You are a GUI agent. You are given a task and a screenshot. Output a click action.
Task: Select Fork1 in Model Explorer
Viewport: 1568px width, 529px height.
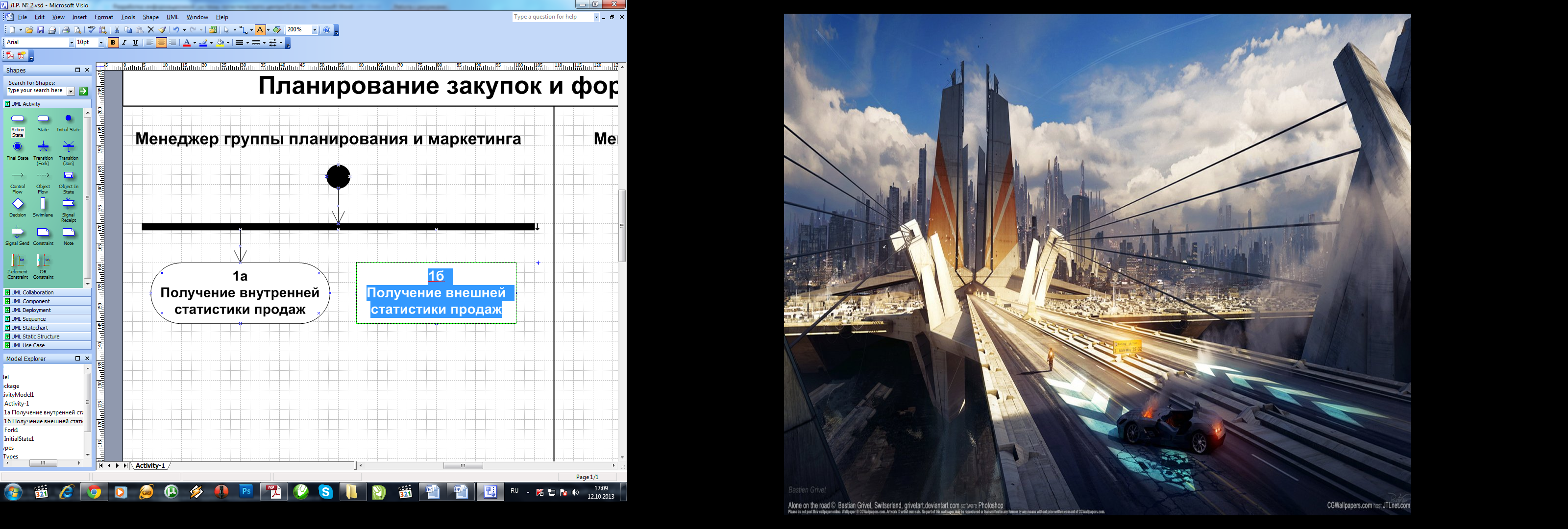click(12, 430)
